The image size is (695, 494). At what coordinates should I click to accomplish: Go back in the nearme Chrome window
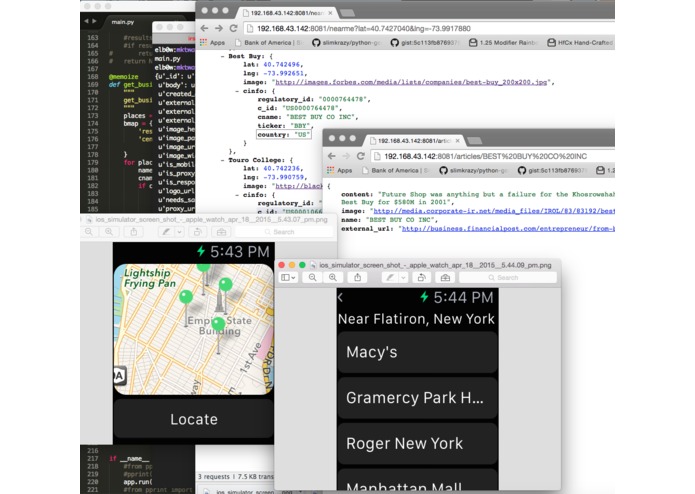tap(204, 28)
